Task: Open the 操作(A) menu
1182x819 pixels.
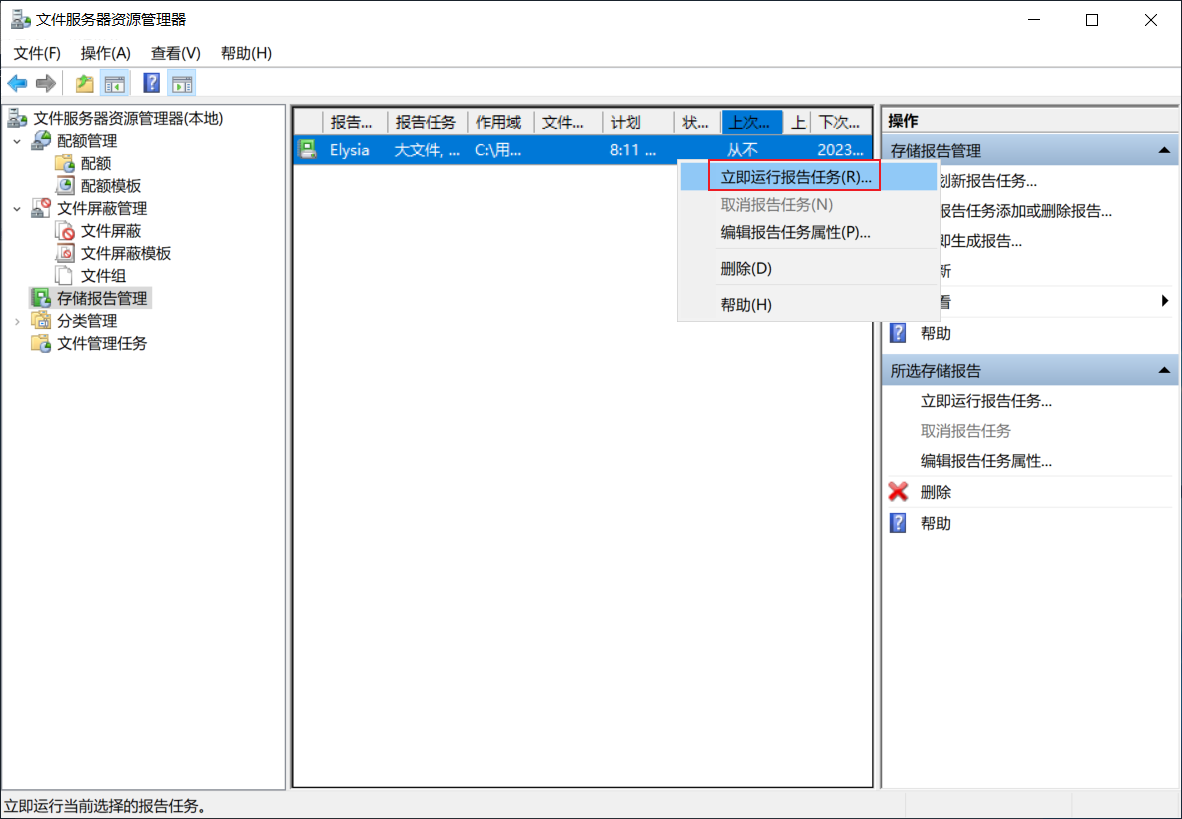Action: pyautogui.click(x=106, y=53)
